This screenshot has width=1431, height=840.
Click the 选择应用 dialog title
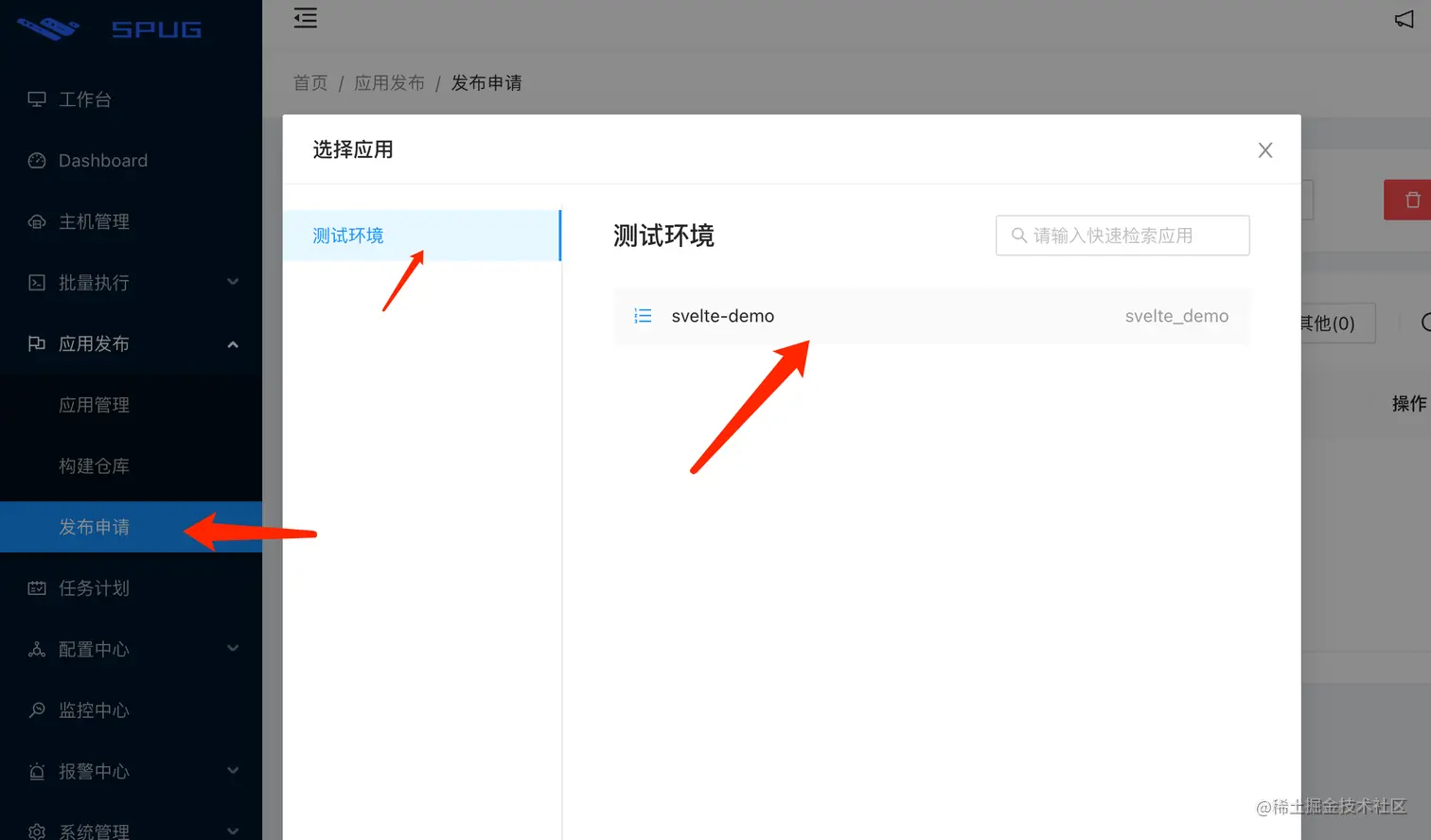click(353, 149)
